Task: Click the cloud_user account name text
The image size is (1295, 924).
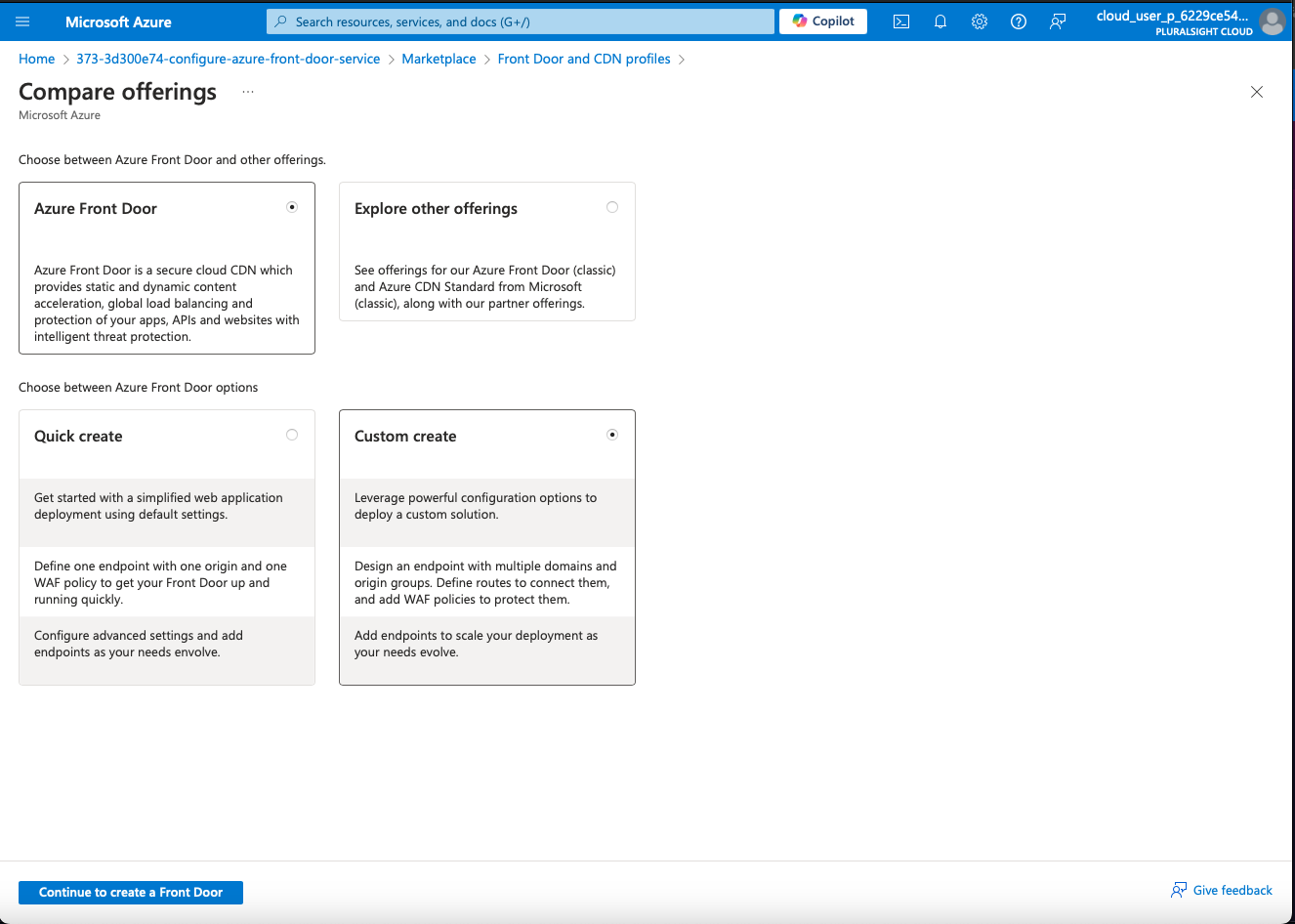Action: click(x=1172, y=16)
